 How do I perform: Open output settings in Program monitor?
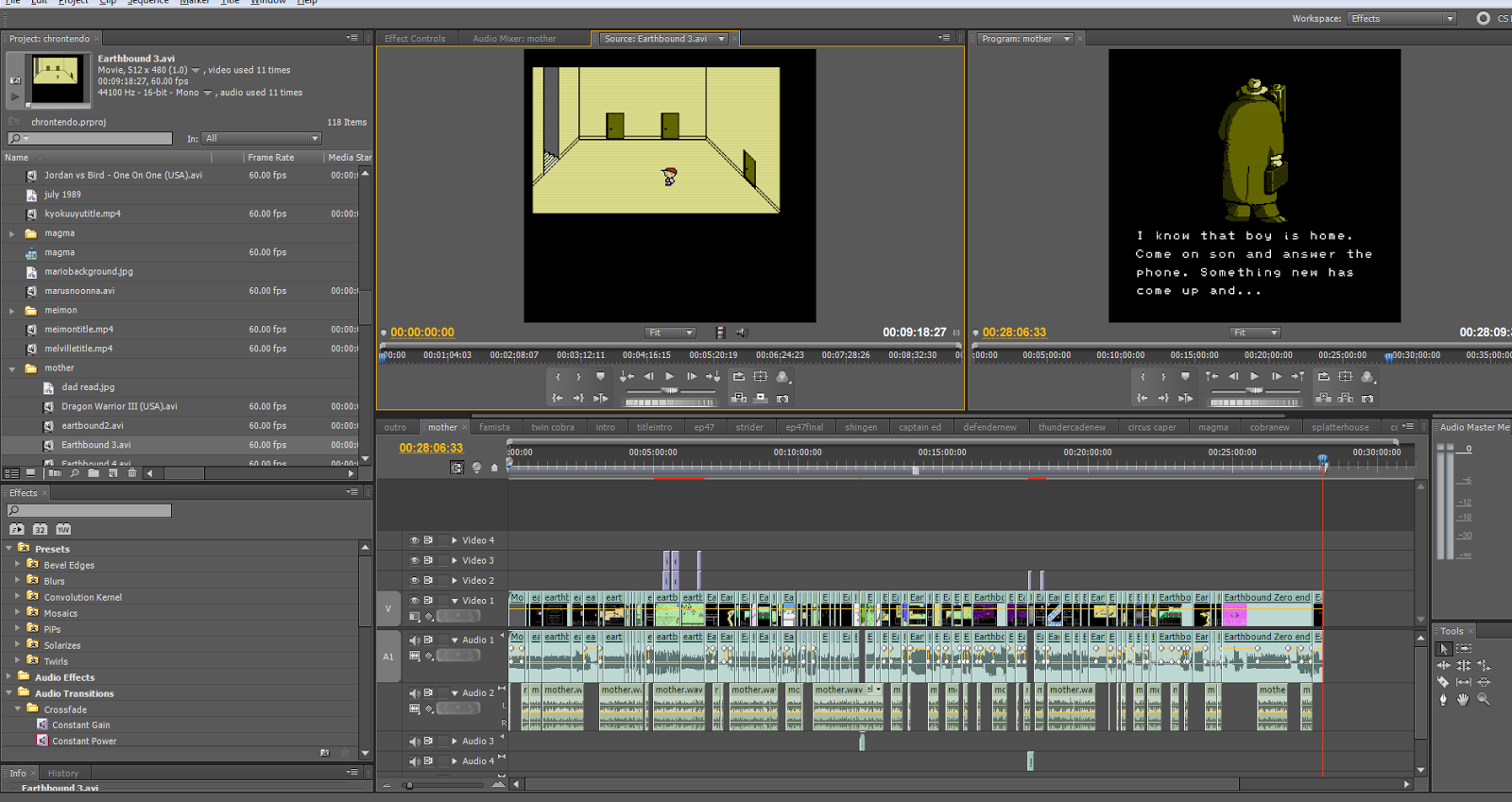[1367, 377]
